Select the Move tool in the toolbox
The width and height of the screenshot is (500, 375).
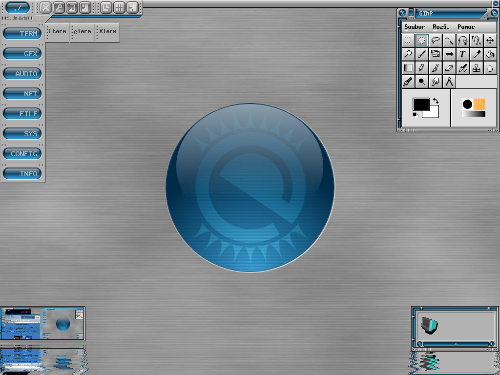pos(490,41)
